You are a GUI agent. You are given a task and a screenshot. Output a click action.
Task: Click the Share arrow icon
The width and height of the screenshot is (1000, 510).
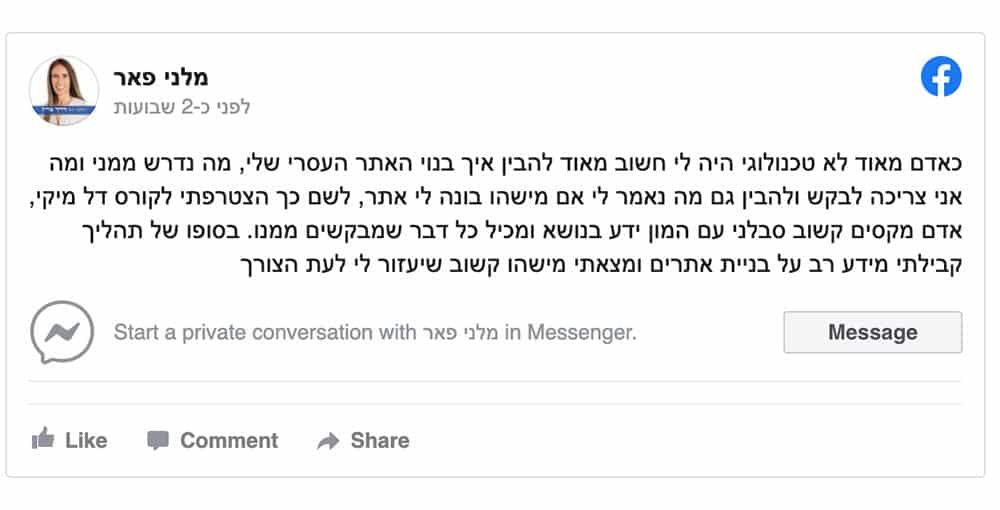tap(328, 441)
